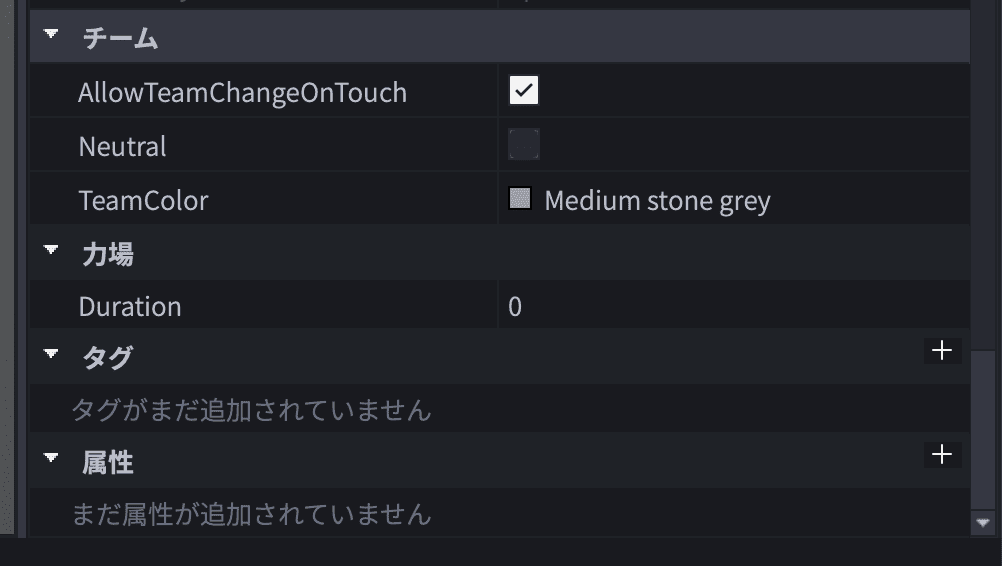Click the 力場 section header title
The height and width of the screenshot is (566, 1002).
coord(107,254)
